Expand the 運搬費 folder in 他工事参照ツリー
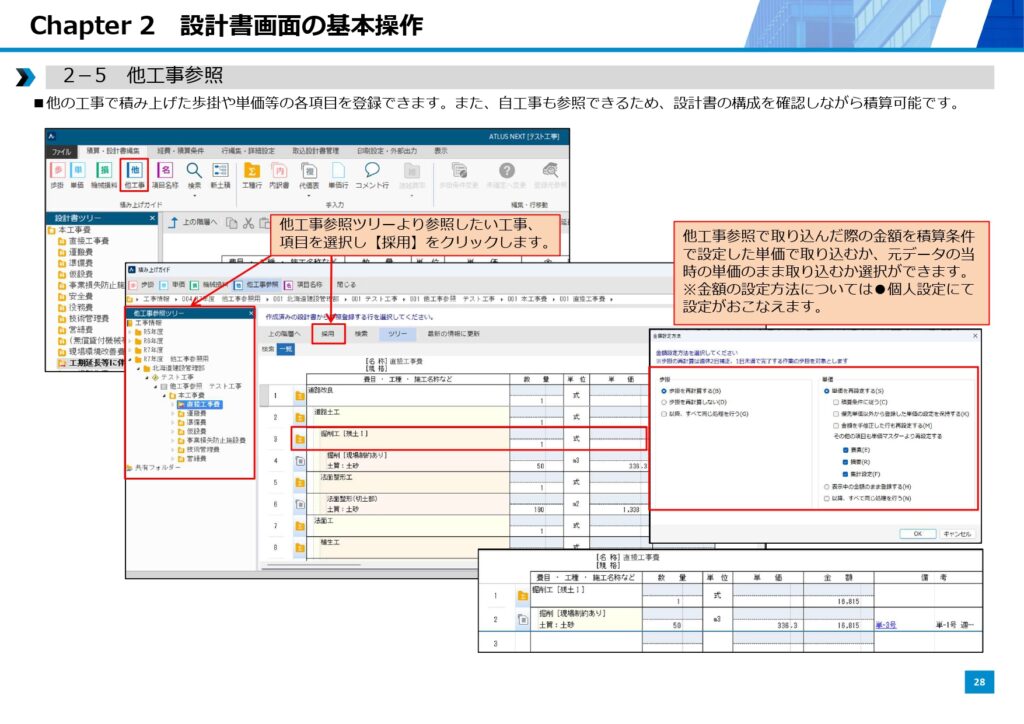Screen dimensions: 1024x724 172,412
